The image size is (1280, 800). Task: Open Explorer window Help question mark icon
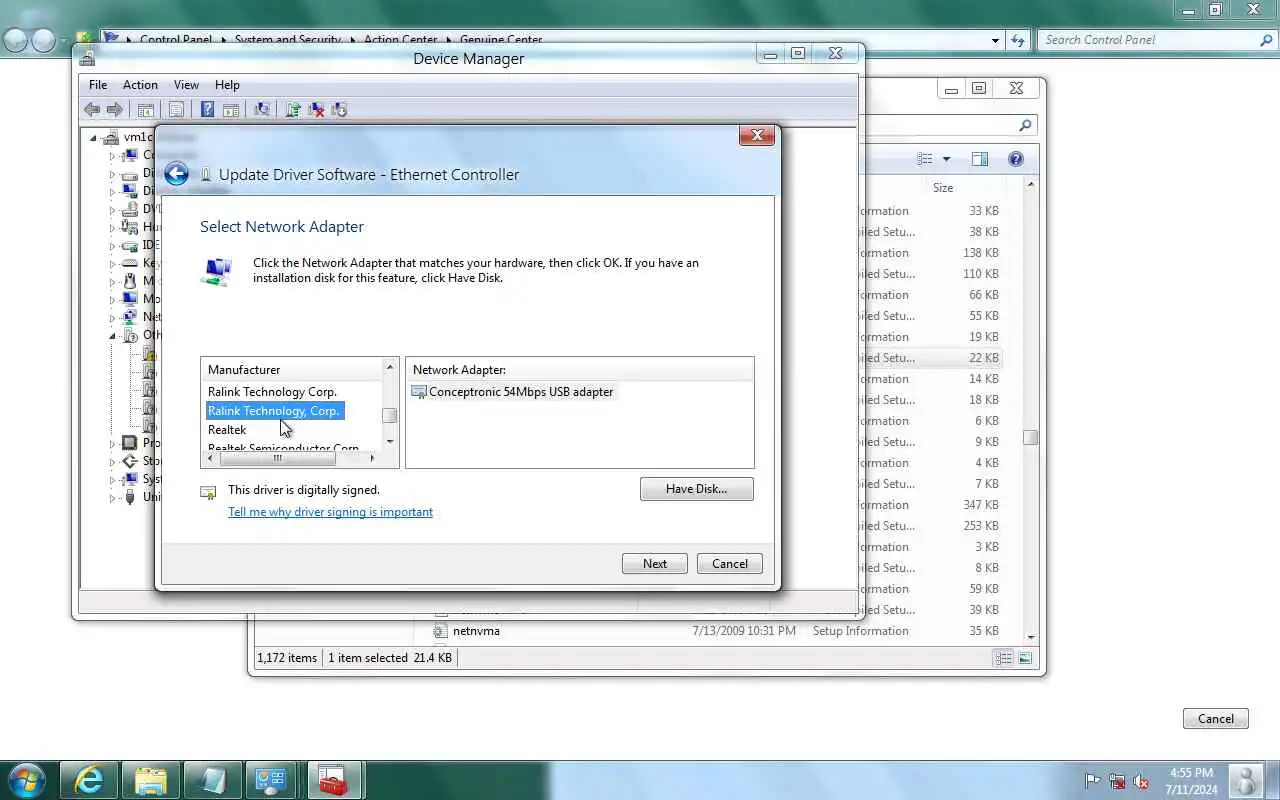1016,159
